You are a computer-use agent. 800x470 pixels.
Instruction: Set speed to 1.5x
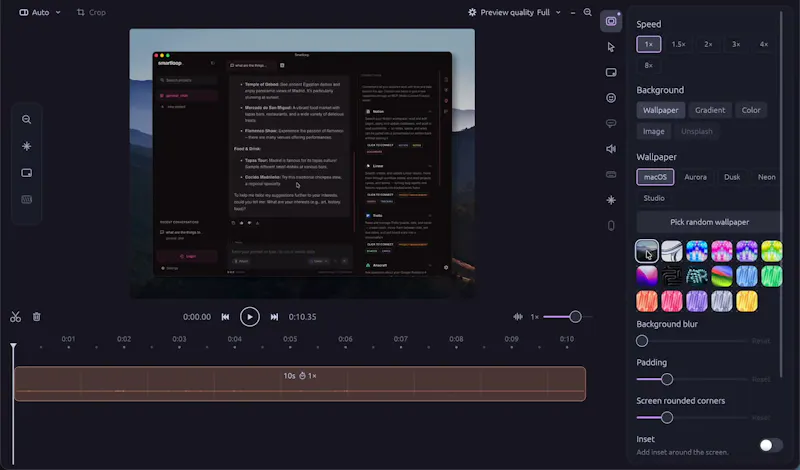(x=678, y=44)
